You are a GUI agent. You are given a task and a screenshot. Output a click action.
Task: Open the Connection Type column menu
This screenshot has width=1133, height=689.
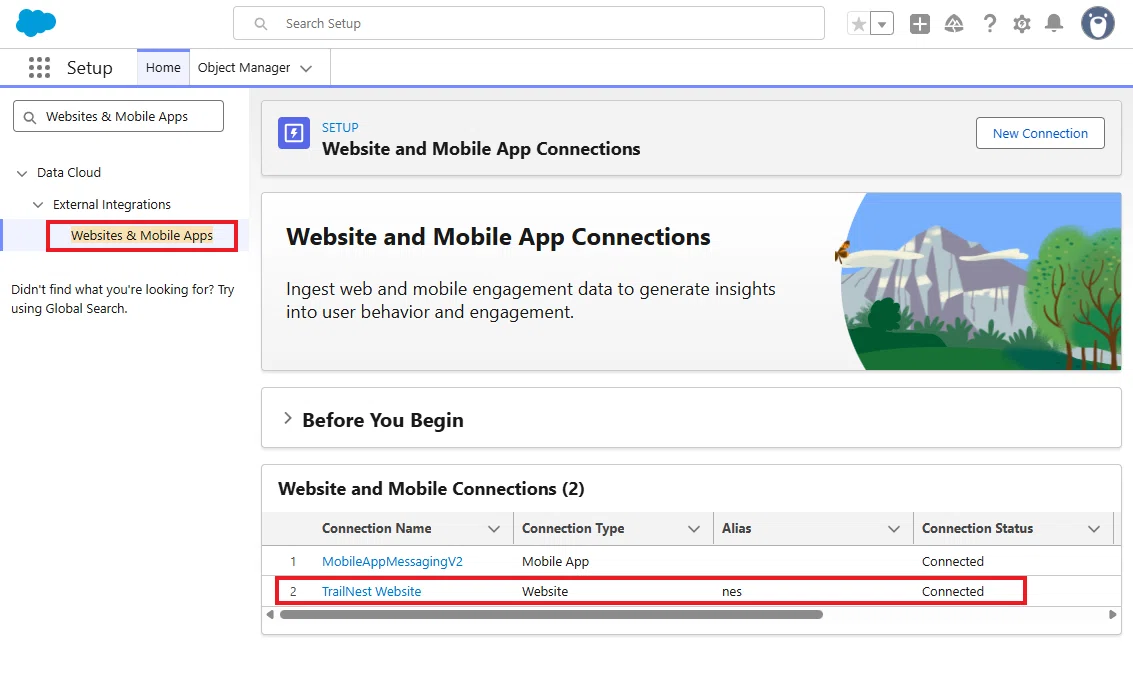[694, 529]
